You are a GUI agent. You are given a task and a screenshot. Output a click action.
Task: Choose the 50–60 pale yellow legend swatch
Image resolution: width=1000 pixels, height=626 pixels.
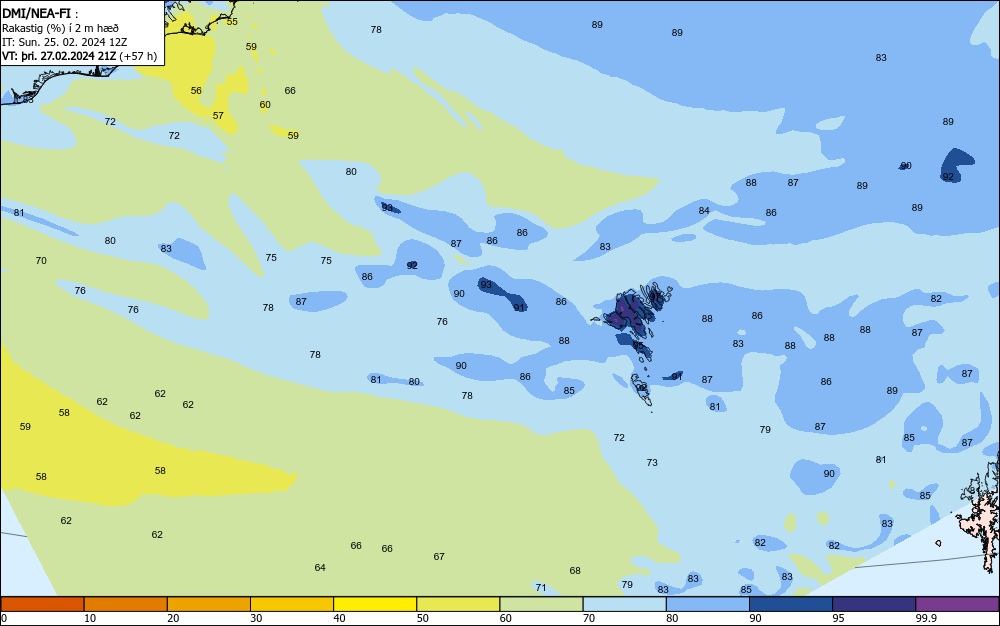click(x=459, y=604)
